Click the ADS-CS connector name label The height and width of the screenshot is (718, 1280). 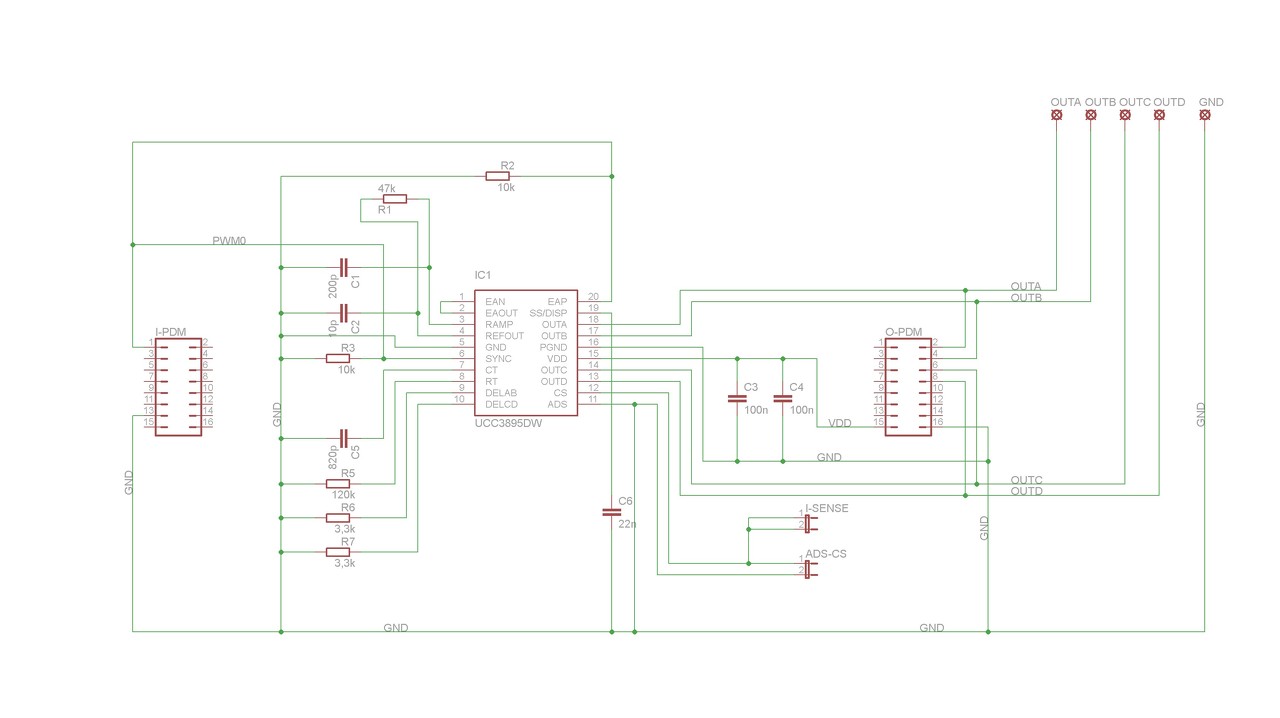point(826,553)
